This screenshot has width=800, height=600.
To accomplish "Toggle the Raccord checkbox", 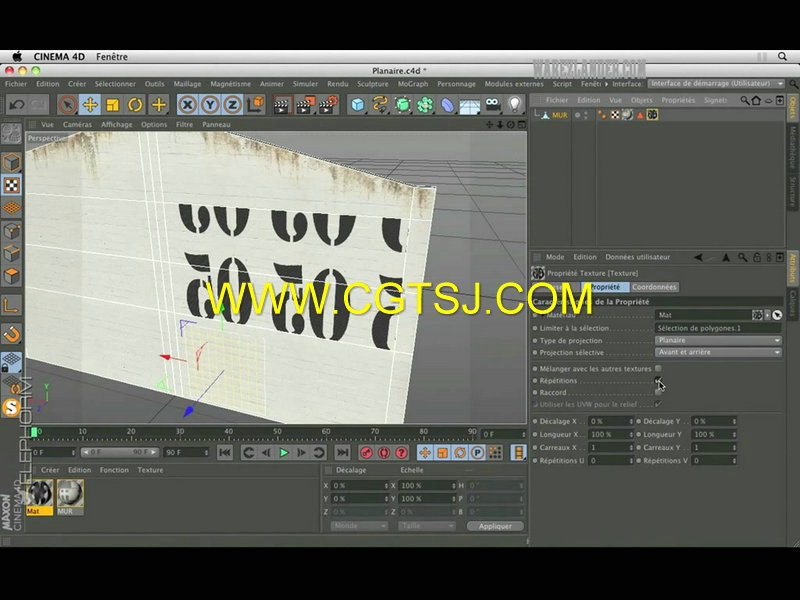I will 658,392.
